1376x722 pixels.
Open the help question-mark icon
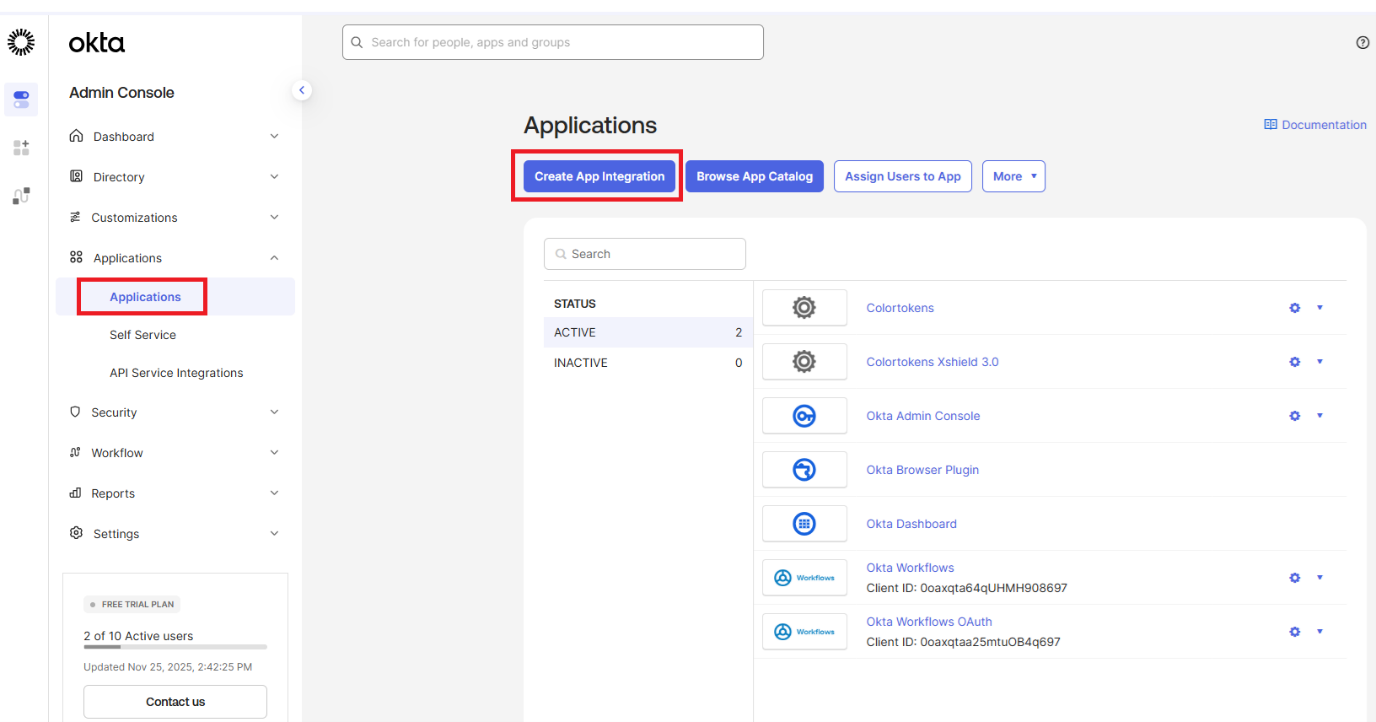click(1362, 42)
